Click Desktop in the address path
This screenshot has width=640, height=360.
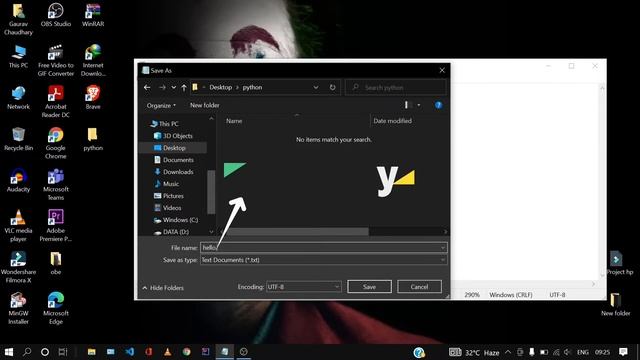point(220,87)
